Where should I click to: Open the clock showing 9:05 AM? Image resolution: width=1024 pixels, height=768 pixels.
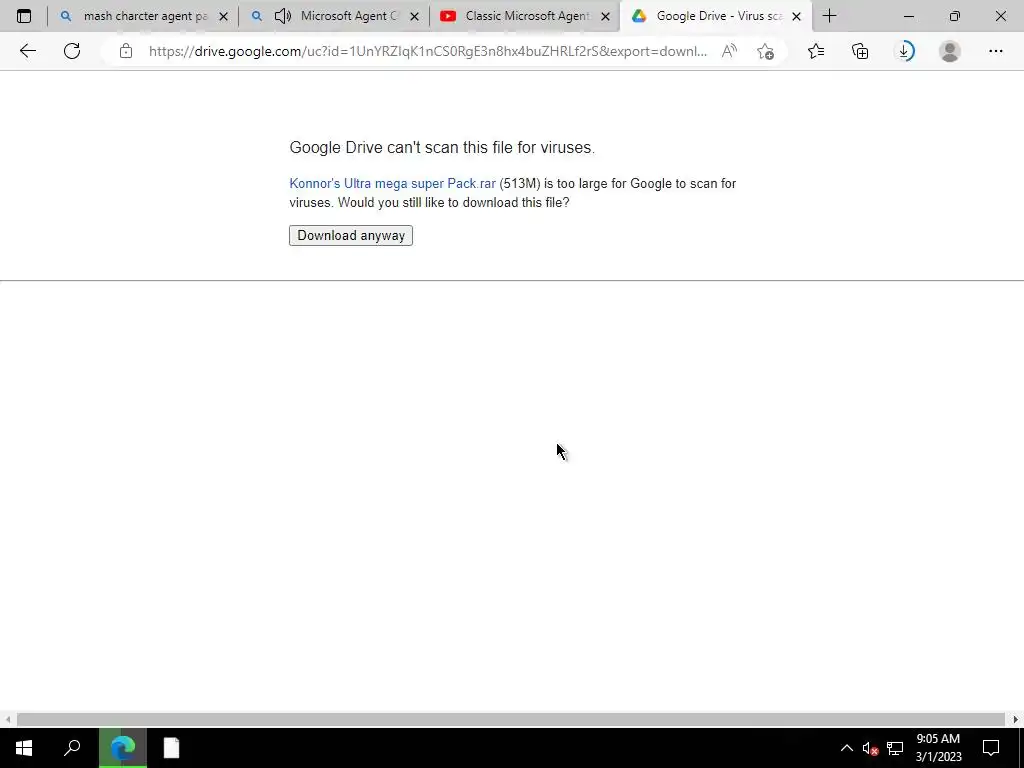938,748
